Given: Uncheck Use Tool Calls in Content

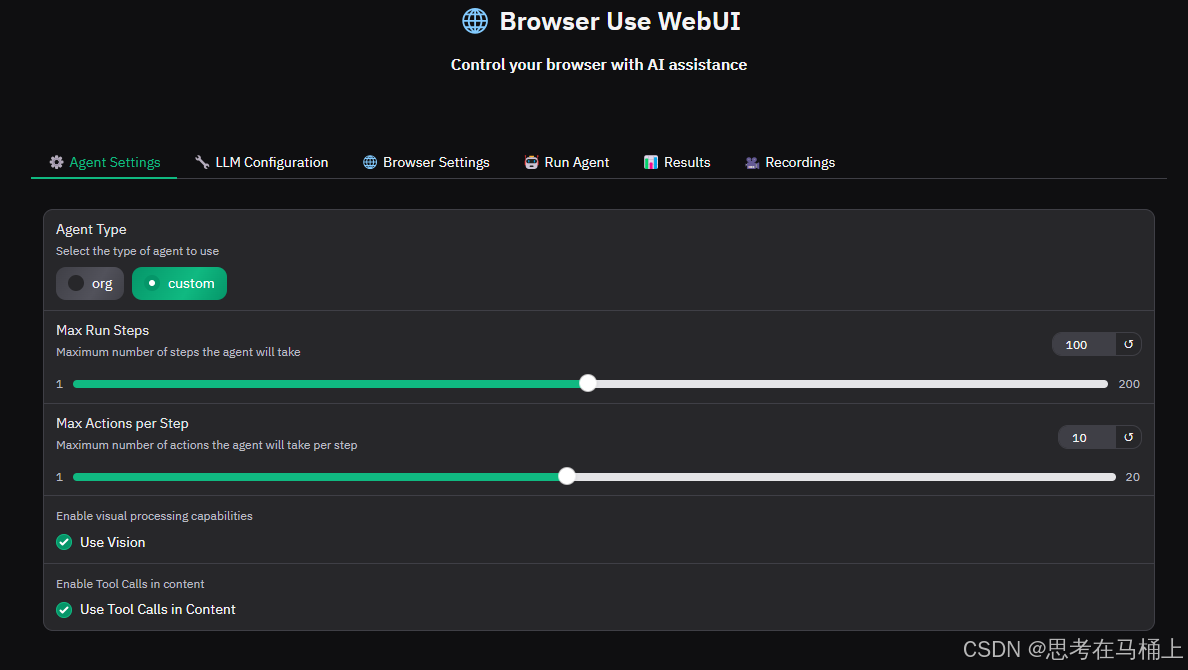Looking at the screenshot, I should click(64, 609).
